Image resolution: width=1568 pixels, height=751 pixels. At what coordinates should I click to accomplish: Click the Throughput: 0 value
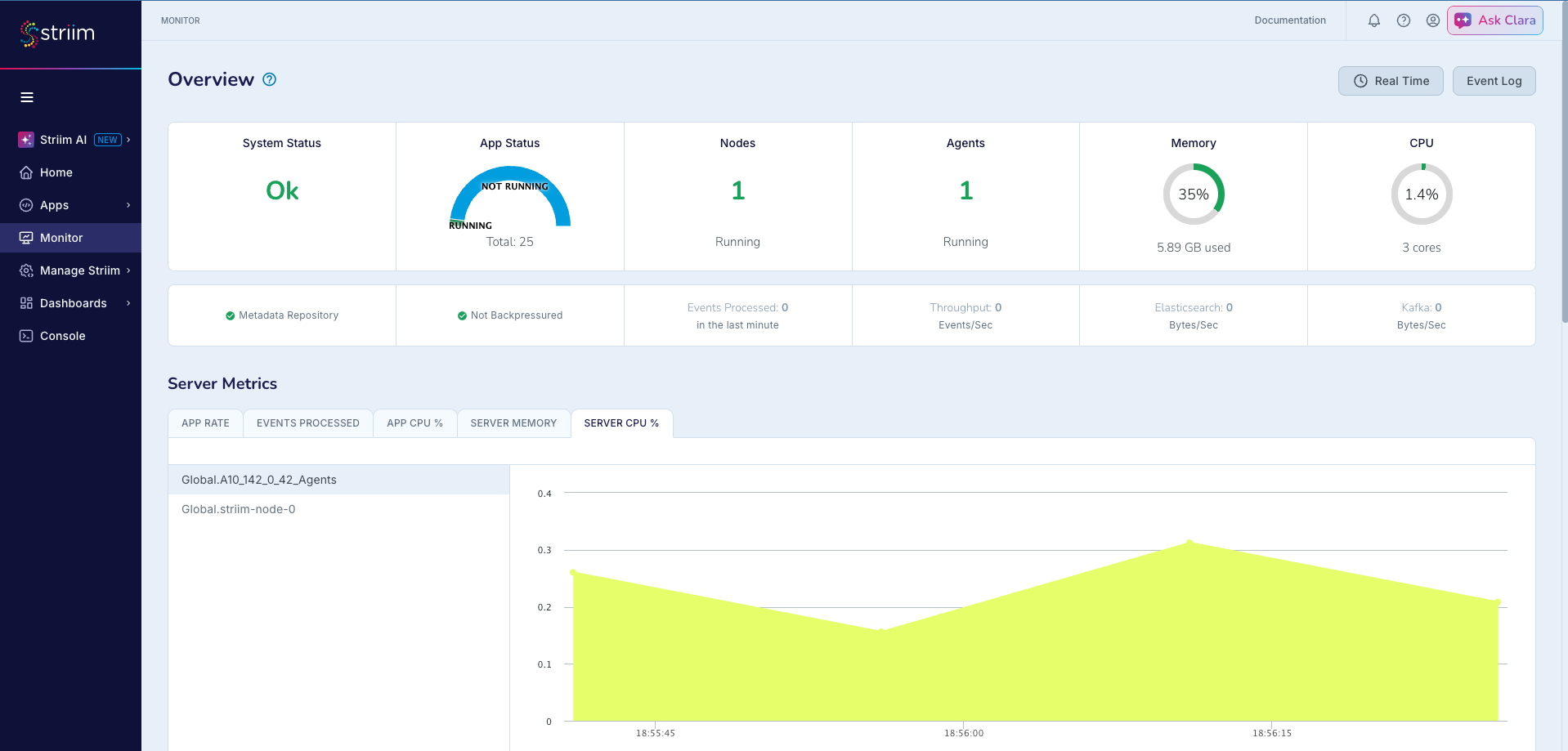tap(965, 308)
